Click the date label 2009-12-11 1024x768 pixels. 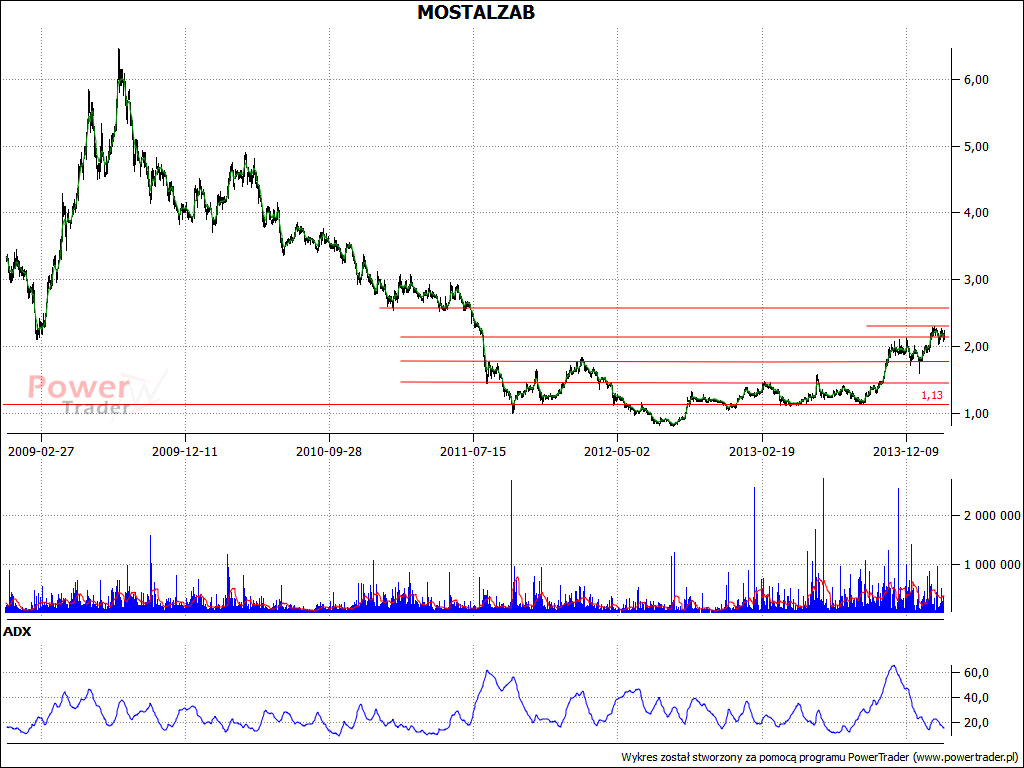pos(185,452)
